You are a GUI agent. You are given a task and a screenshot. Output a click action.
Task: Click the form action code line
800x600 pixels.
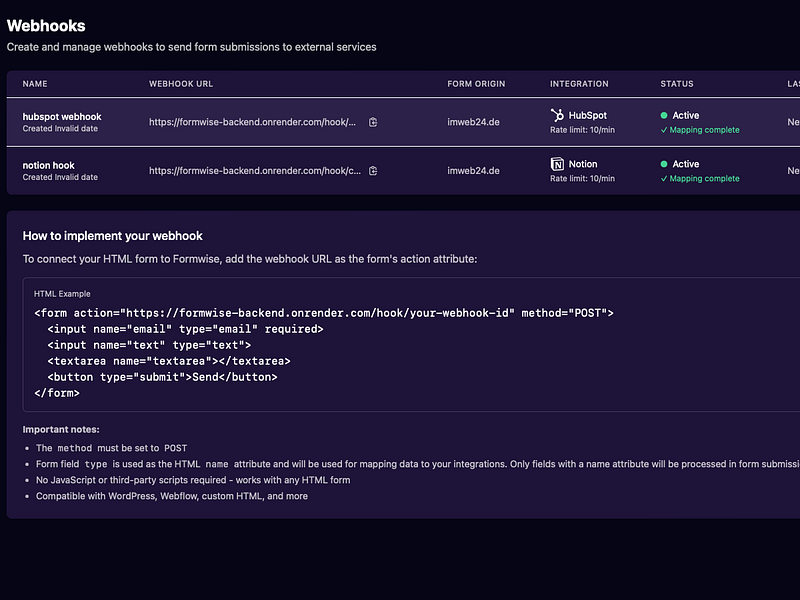tap(324, 313)
